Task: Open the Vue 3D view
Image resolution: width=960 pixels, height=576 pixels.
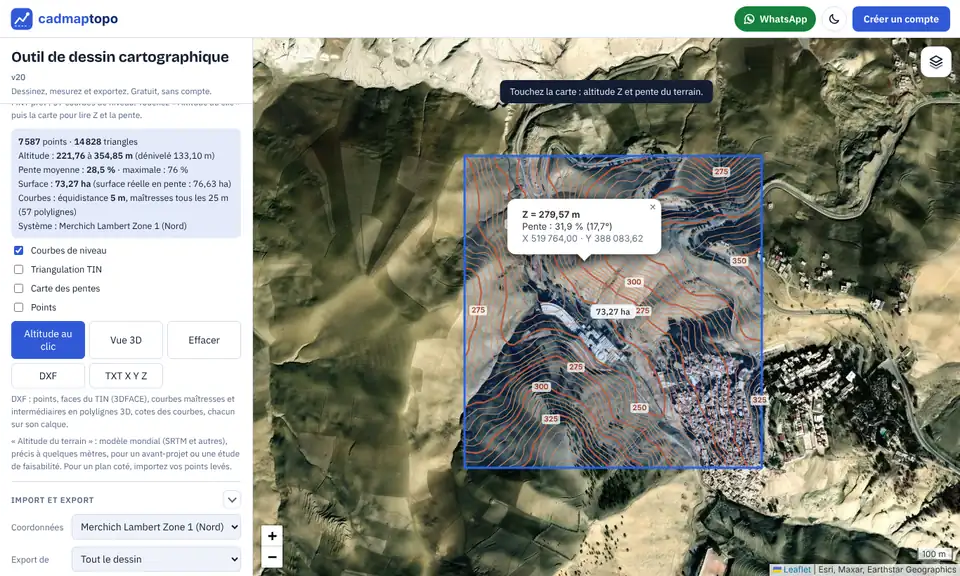Action: point(126,340)
